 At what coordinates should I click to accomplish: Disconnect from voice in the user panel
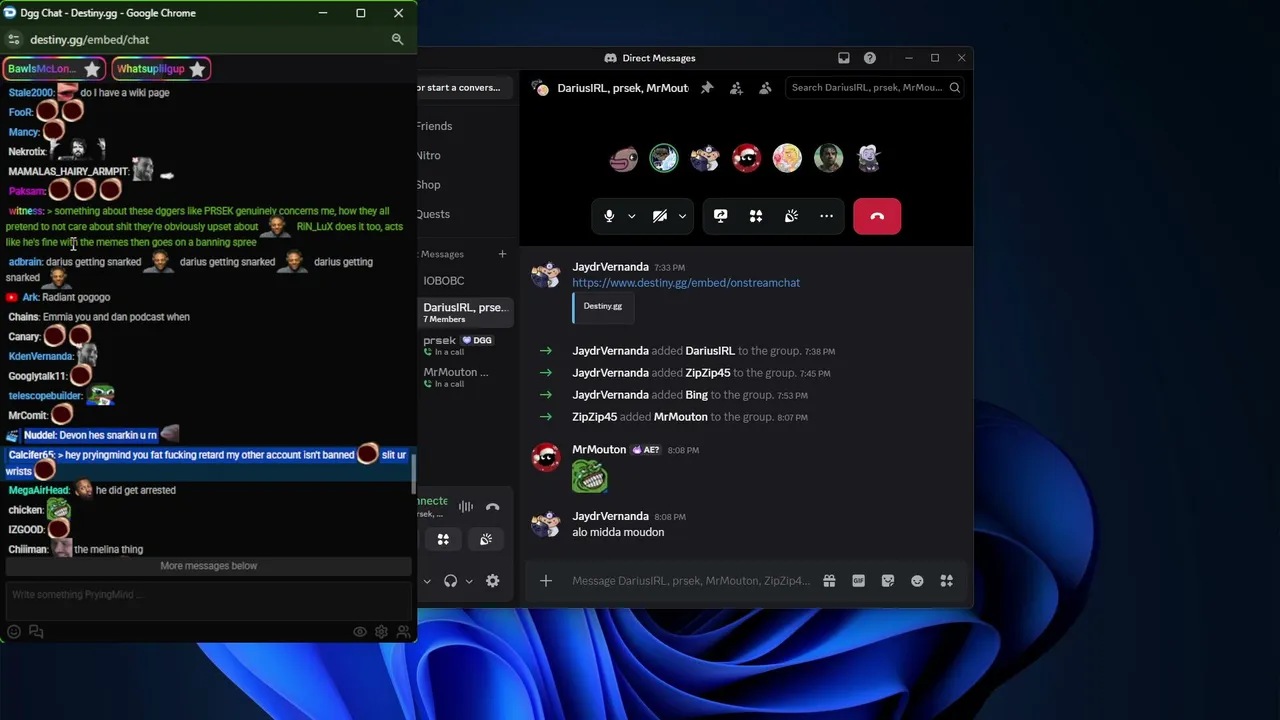point(492,507)
